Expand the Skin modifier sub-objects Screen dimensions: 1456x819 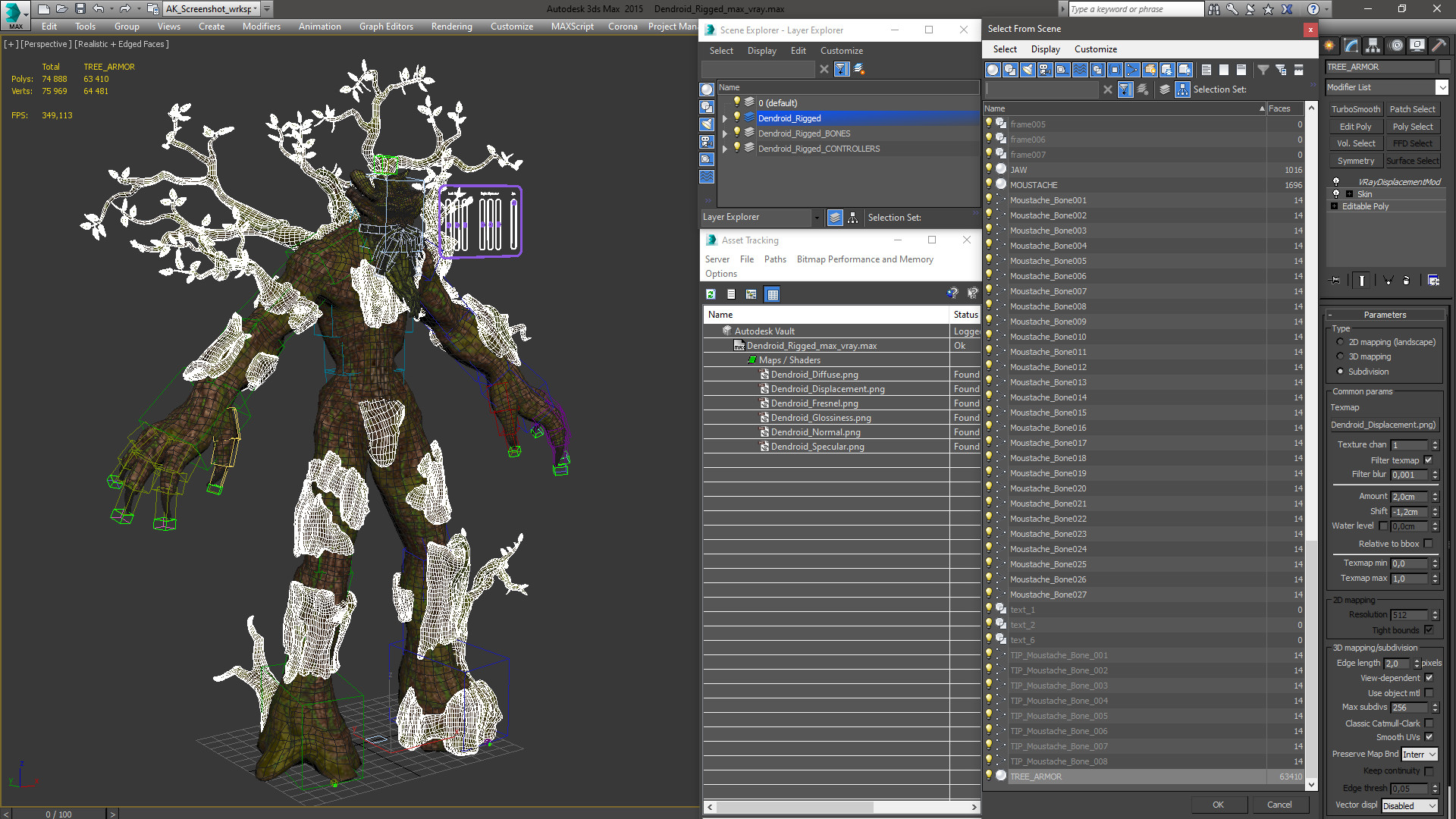(x=1349, y=194)
